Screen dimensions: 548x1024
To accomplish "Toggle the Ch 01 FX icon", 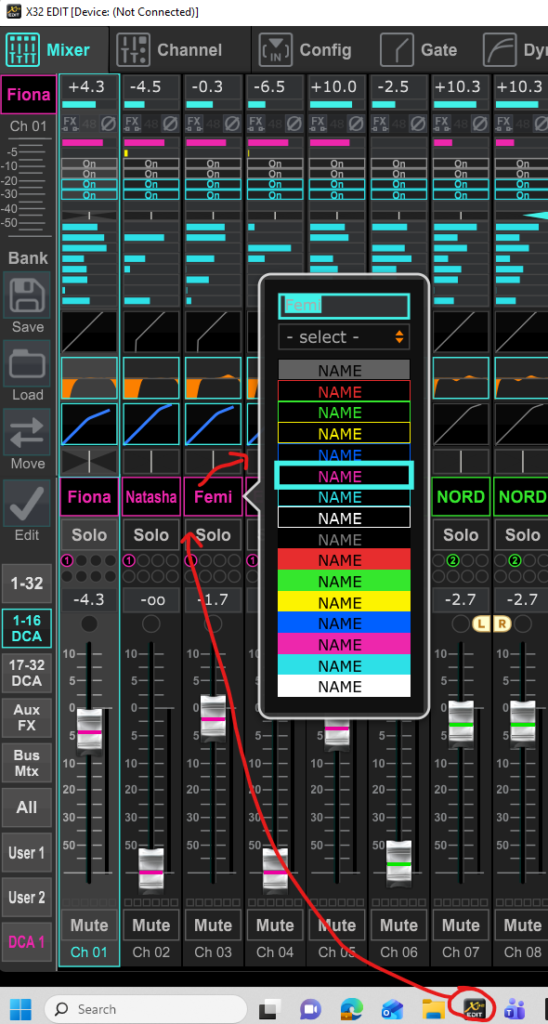I will (x=70, y=122).
